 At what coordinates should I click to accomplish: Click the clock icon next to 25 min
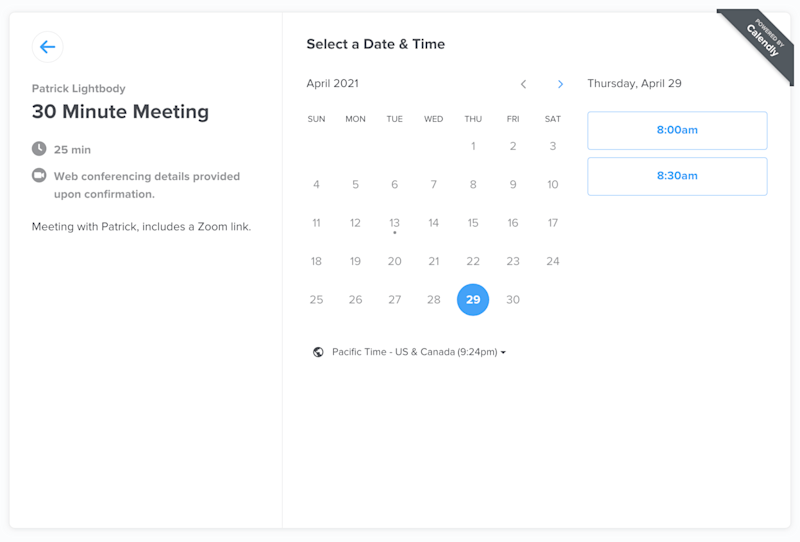tap(39, 149)
